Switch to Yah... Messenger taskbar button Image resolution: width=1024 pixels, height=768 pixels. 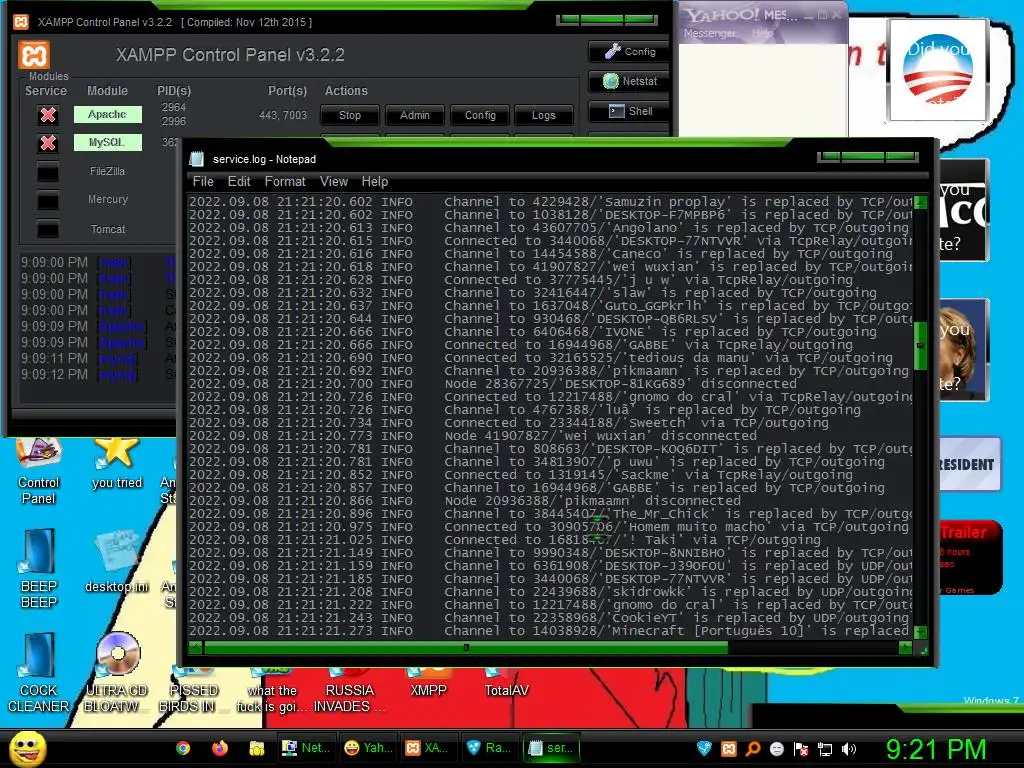[x=368, y=748]
